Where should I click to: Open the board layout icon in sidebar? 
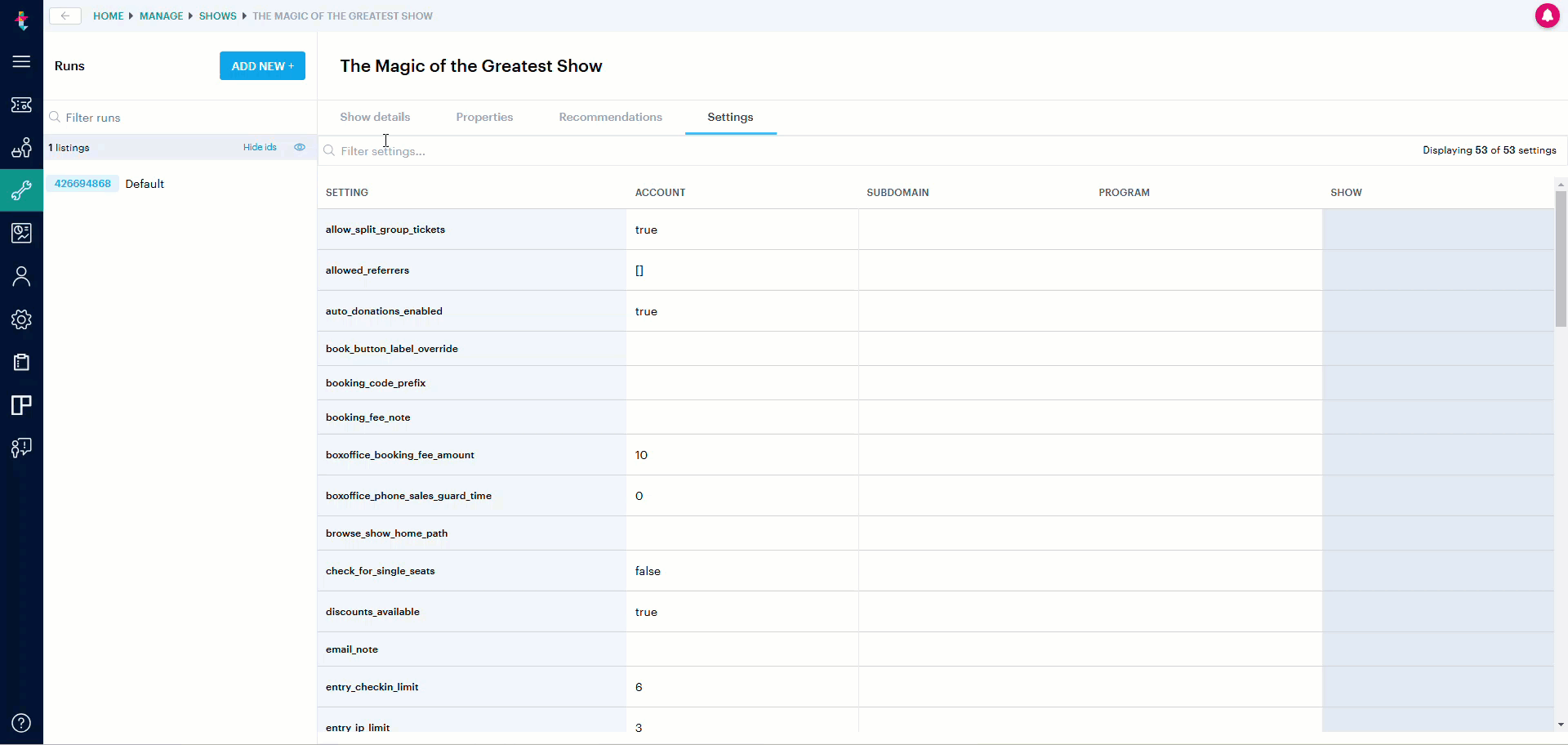(x=21, y=405)
